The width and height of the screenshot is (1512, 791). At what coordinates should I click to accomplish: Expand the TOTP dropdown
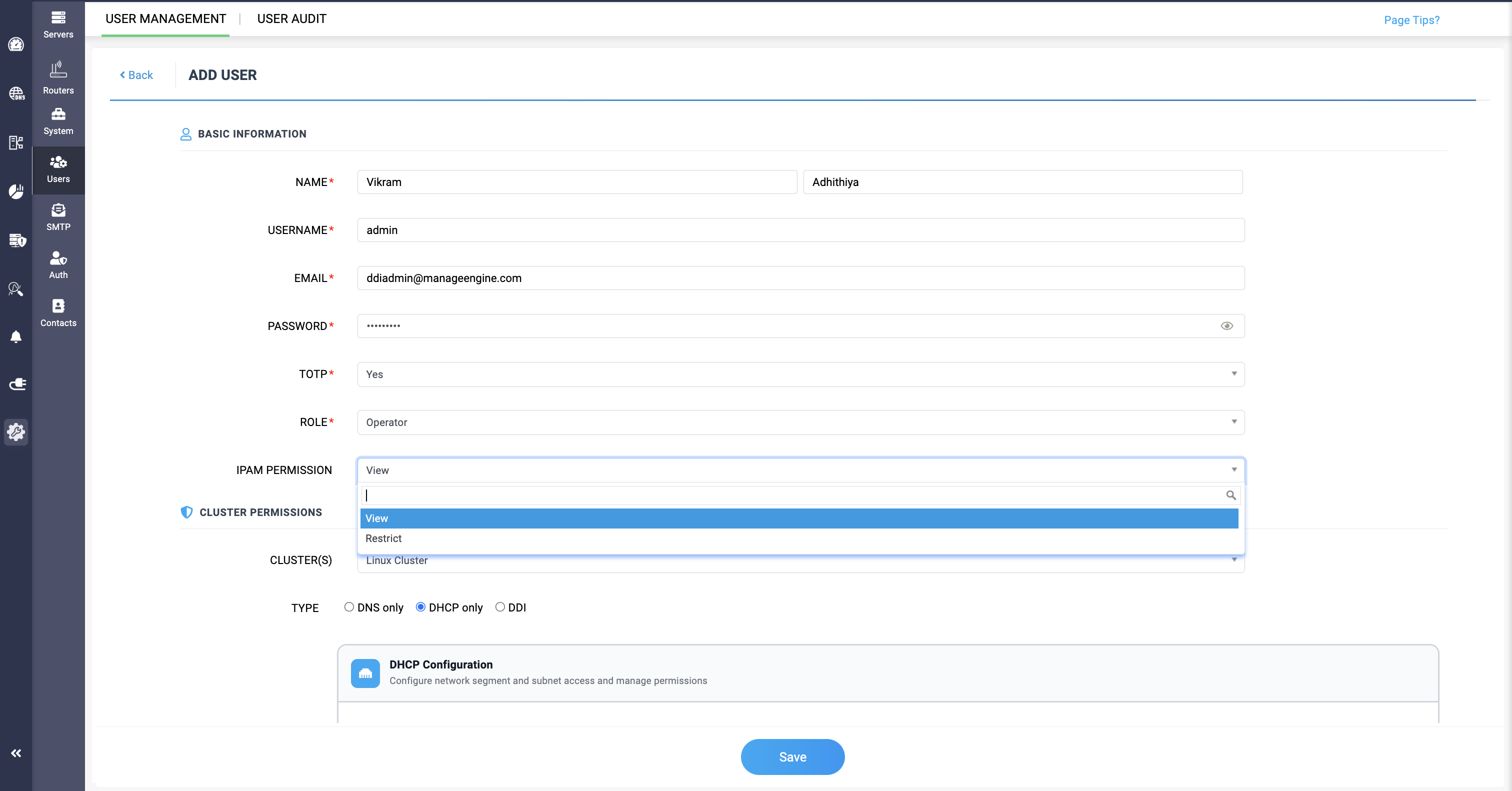pos(800,374)
